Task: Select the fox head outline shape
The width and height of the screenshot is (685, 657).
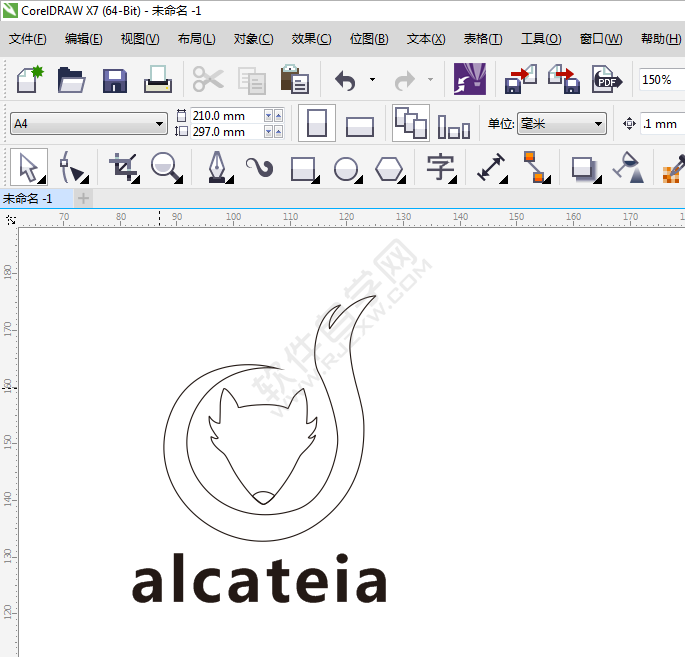Action: [x=263, y=446]
